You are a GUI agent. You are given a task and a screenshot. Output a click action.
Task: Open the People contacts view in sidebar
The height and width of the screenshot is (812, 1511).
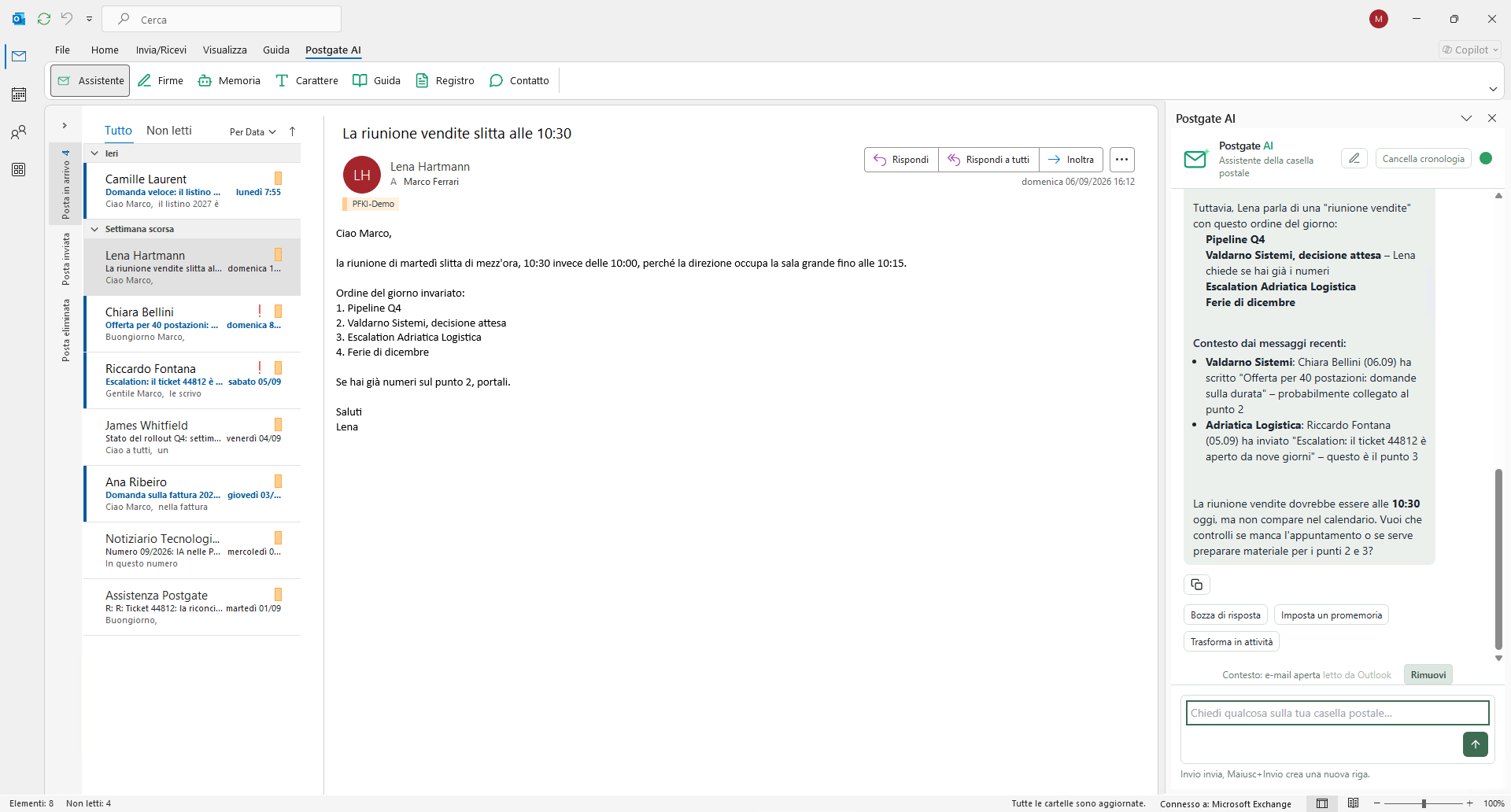click(x=19, y=132)
